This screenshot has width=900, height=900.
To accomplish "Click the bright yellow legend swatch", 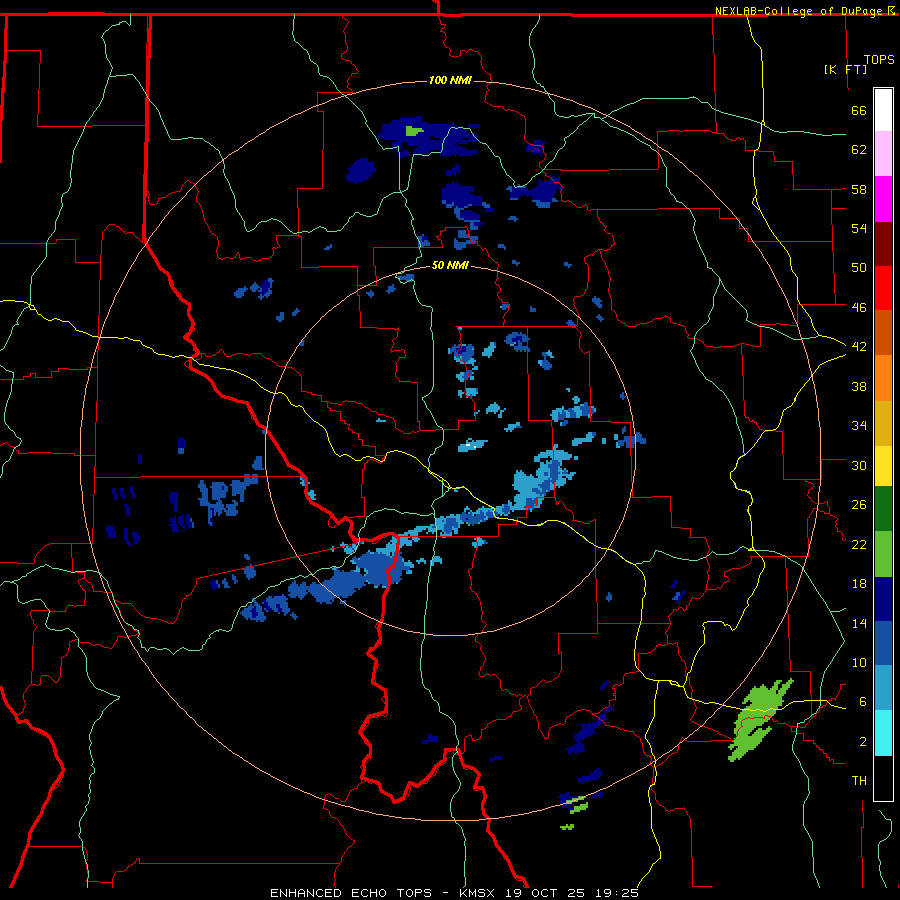I will tap(883, 465).
